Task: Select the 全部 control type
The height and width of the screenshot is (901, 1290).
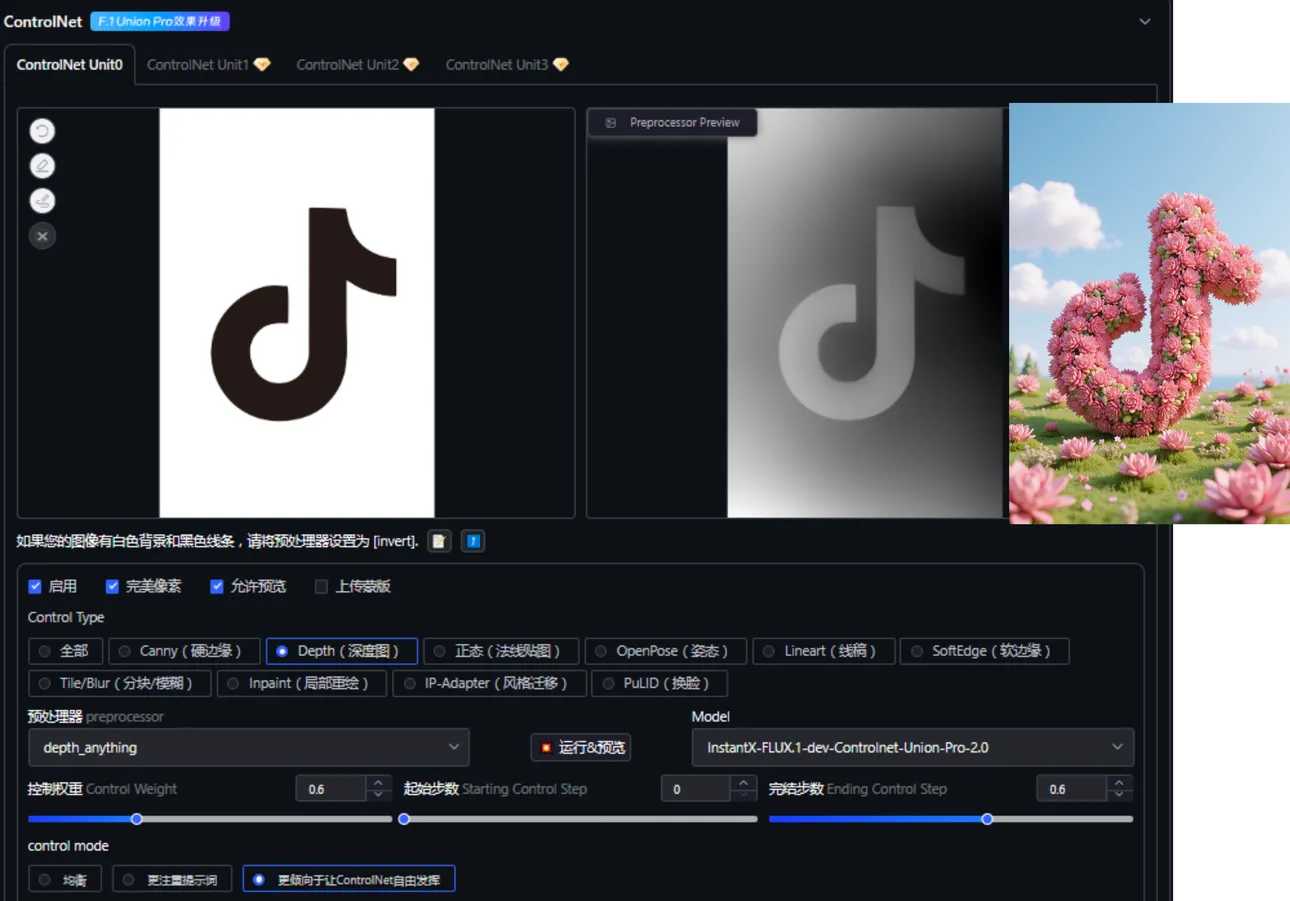Action: pyautogui.click(x=66, y=651)
